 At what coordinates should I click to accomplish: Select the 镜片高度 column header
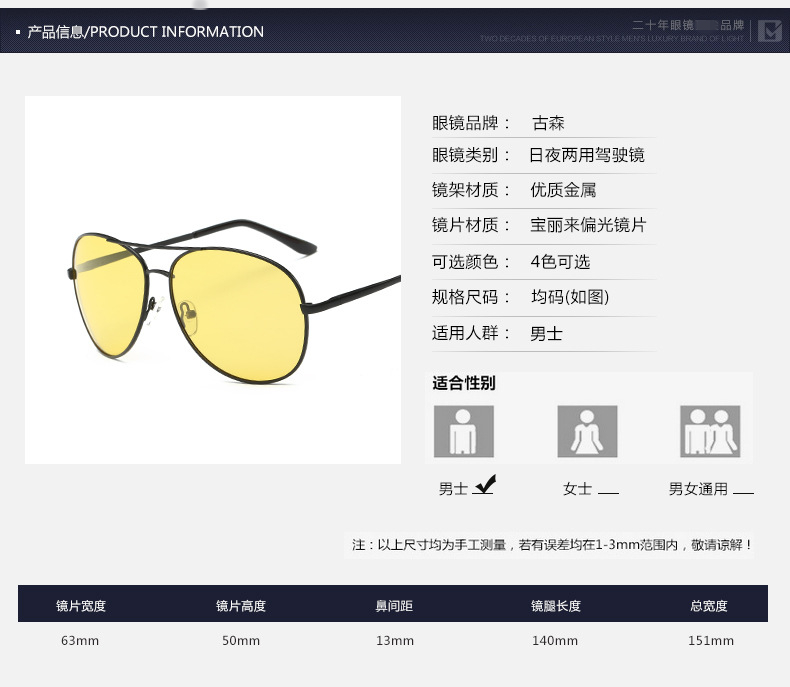[x=241, y=605]
